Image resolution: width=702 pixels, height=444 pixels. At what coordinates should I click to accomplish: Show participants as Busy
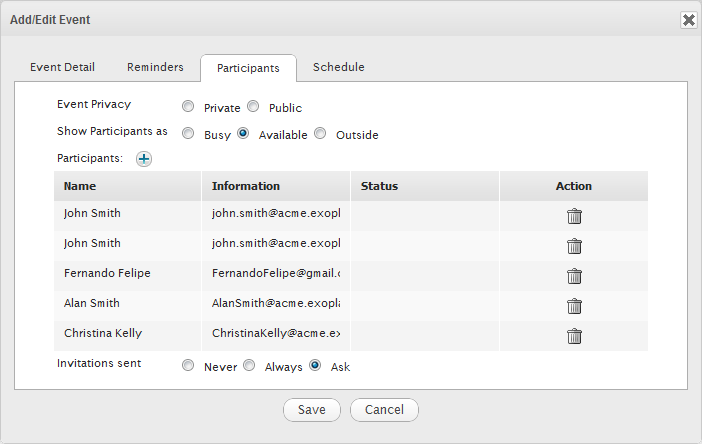(x=188, y=134)
